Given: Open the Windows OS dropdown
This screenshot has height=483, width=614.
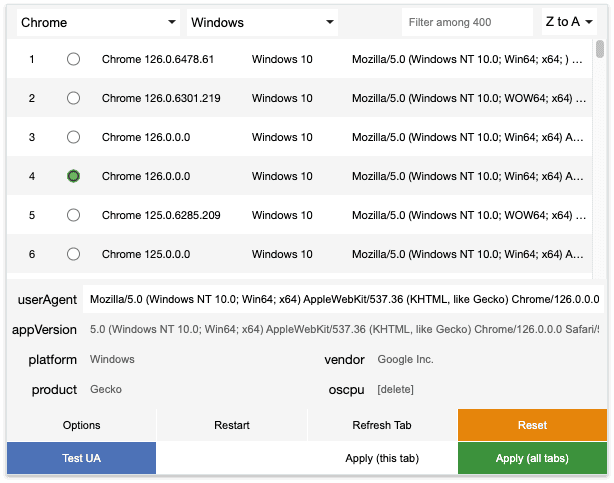Looking at the screenshot, I should point(262,22).
